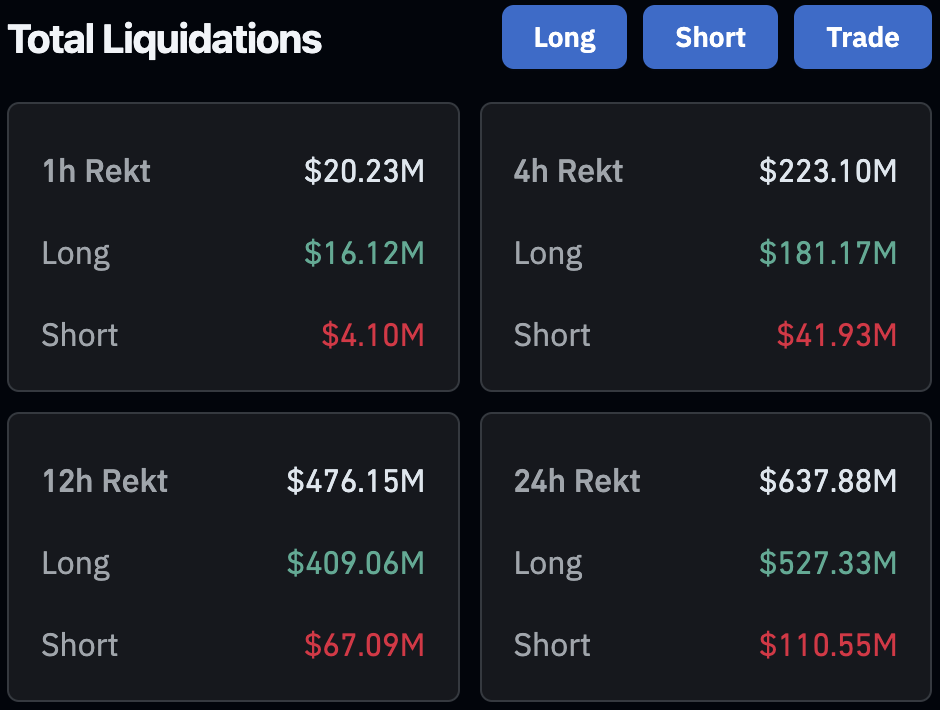This screenshot has width=940, height=710.
Task: Click the 4h Short value $41.93M
Action: tap(837, 335)
